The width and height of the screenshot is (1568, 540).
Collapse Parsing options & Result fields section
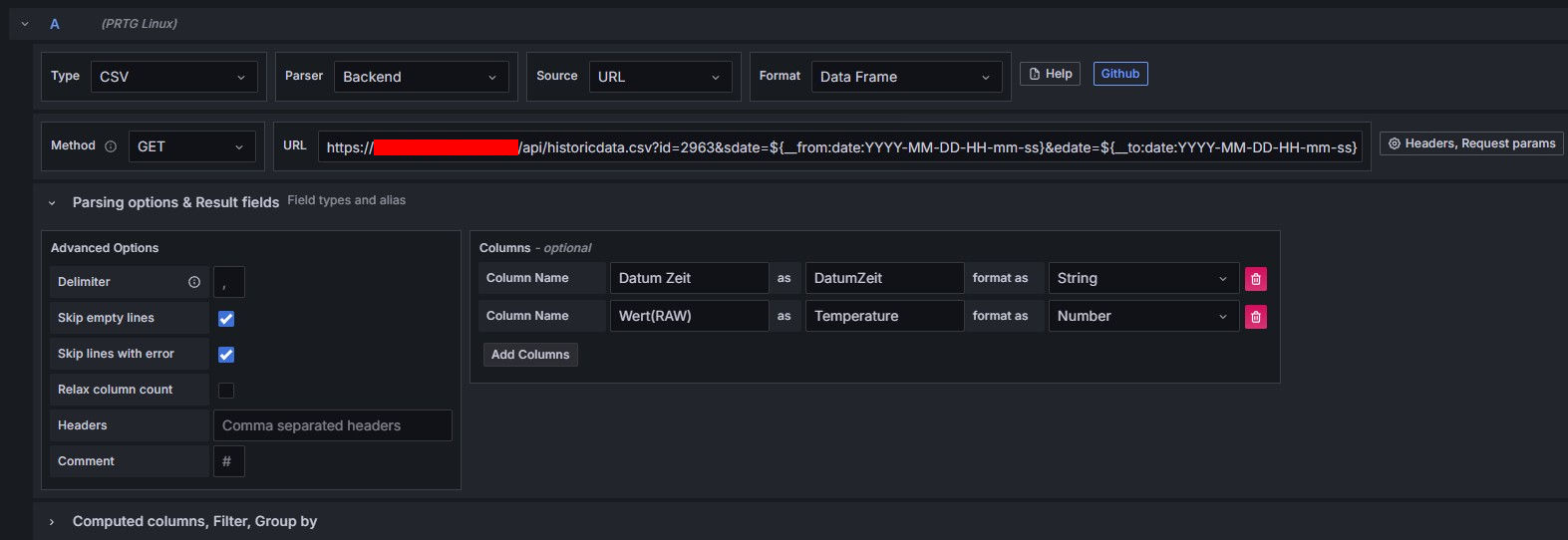pos(52,202)
